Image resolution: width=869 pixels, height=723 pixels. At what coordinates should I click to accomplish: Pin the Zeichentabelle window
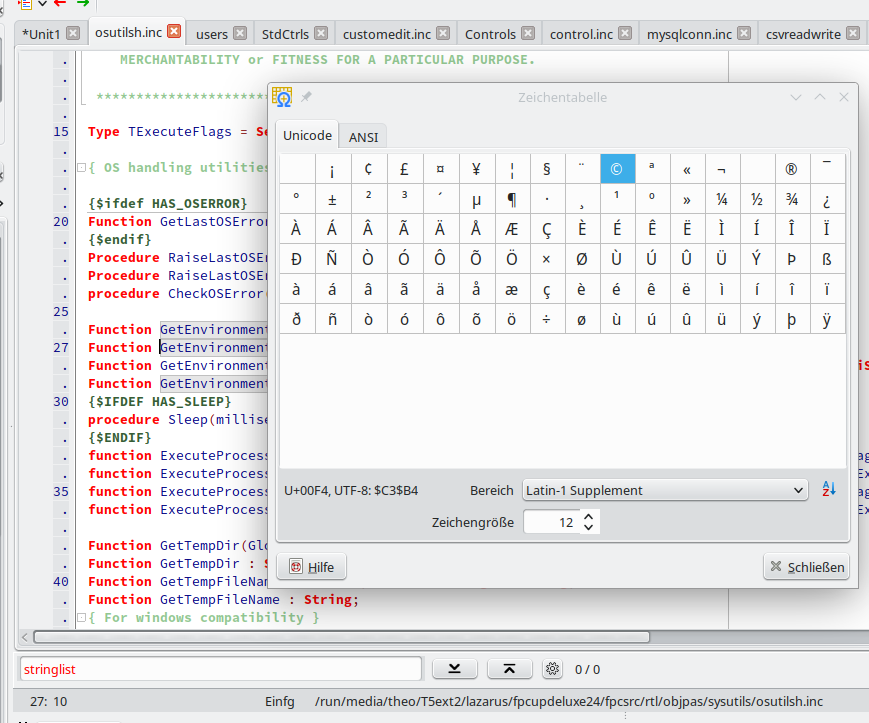pos(306,97)
